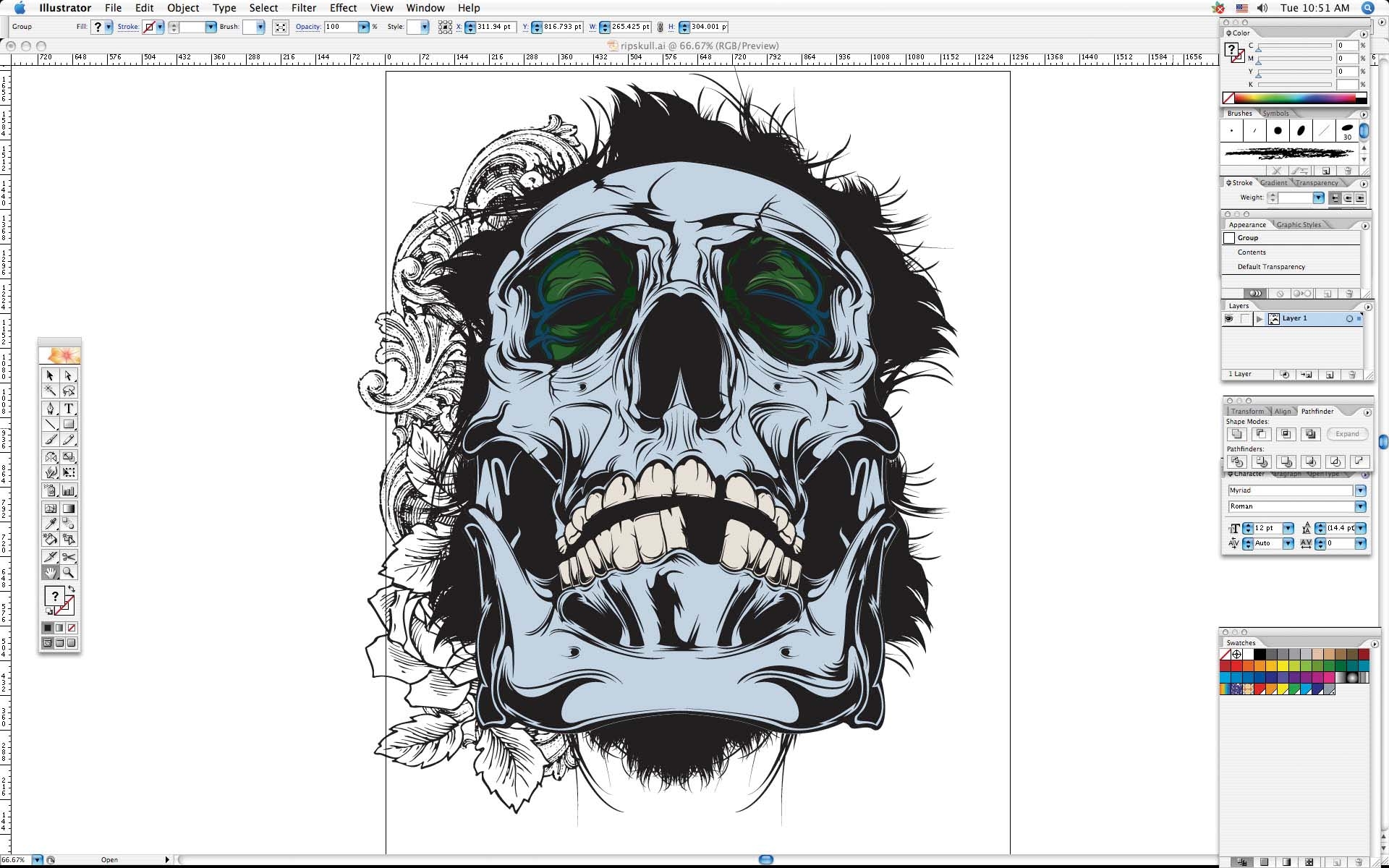Image resolution: width=1389 pixels, height=868 pixels.
Task: Click the Opacity link in control bar
Action: point(307,27)
